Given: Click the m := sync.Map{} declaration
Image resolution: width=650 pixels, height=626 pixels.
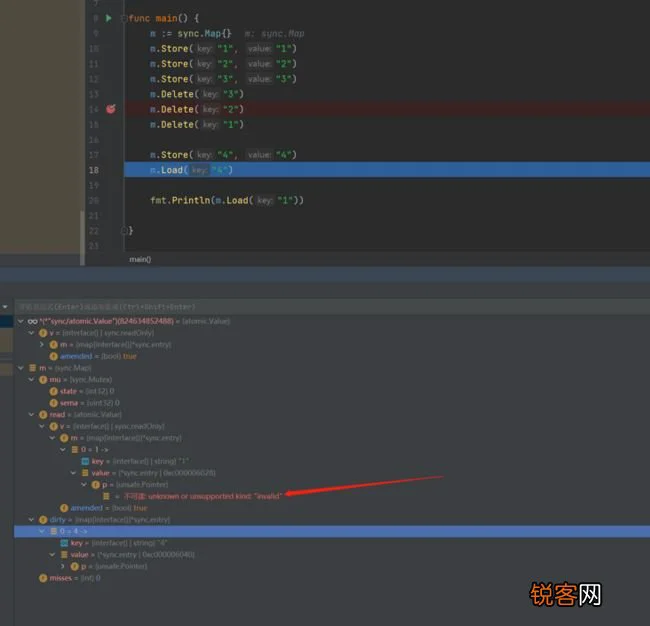Looking at the screenshot, I should pyautogui.click(x=191, y=34).
